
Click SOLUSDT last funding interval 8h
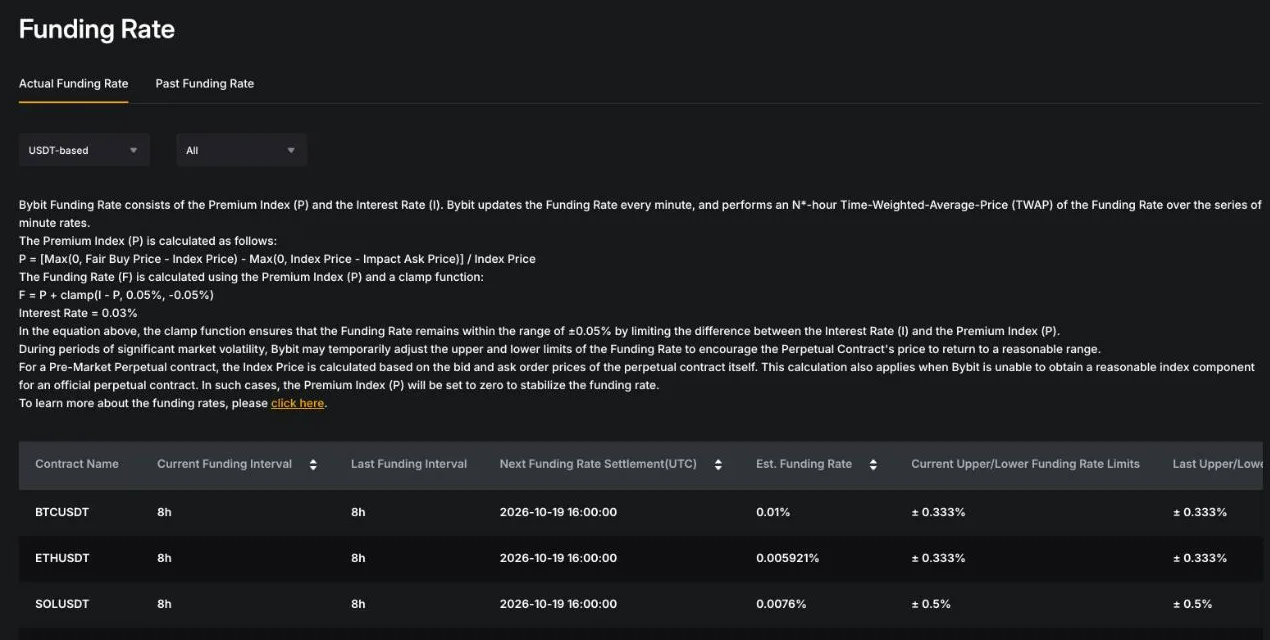pos(358,604)
